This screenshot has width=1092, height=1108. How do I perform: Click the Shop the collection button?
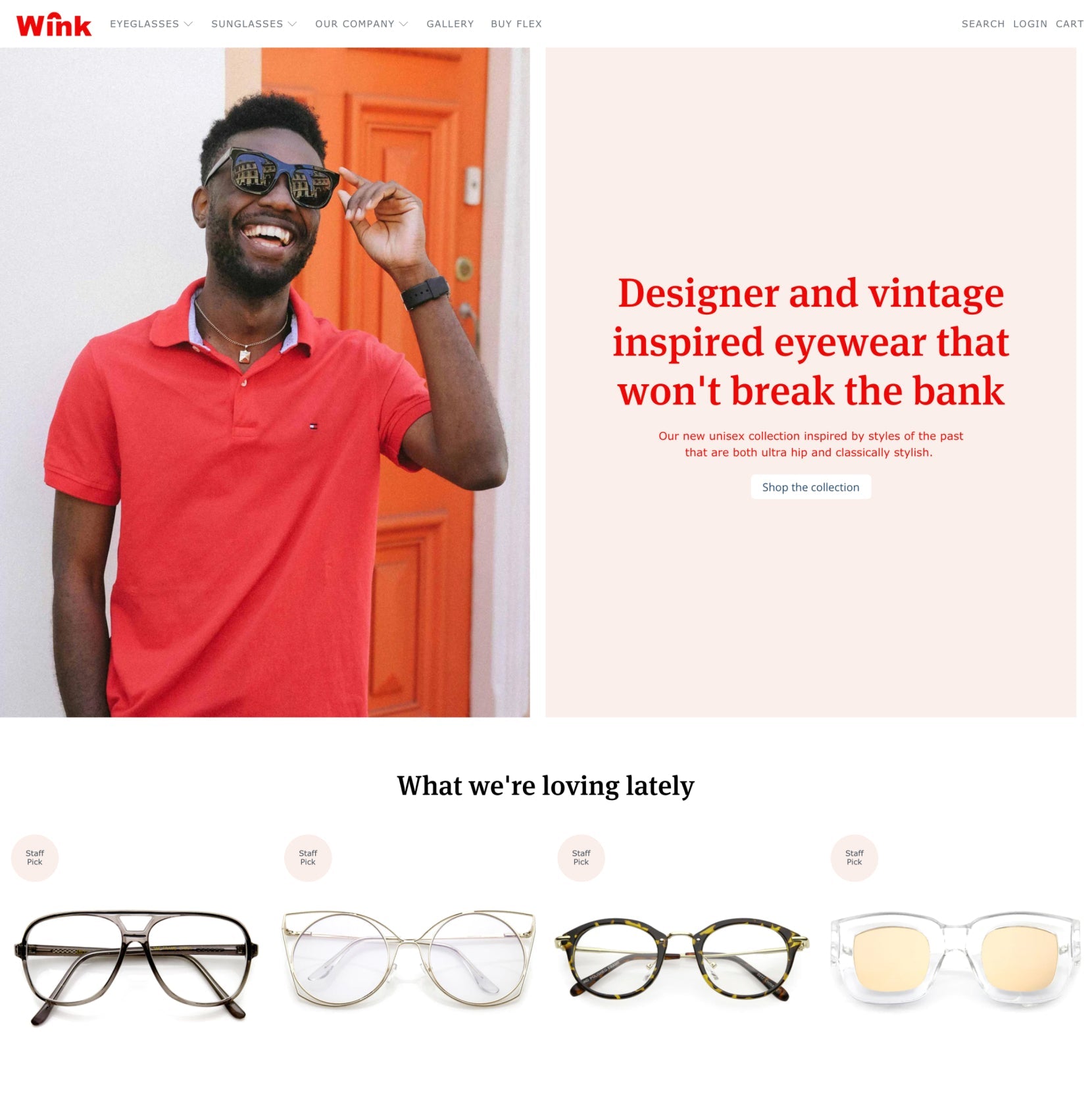(x=810, y=487)
